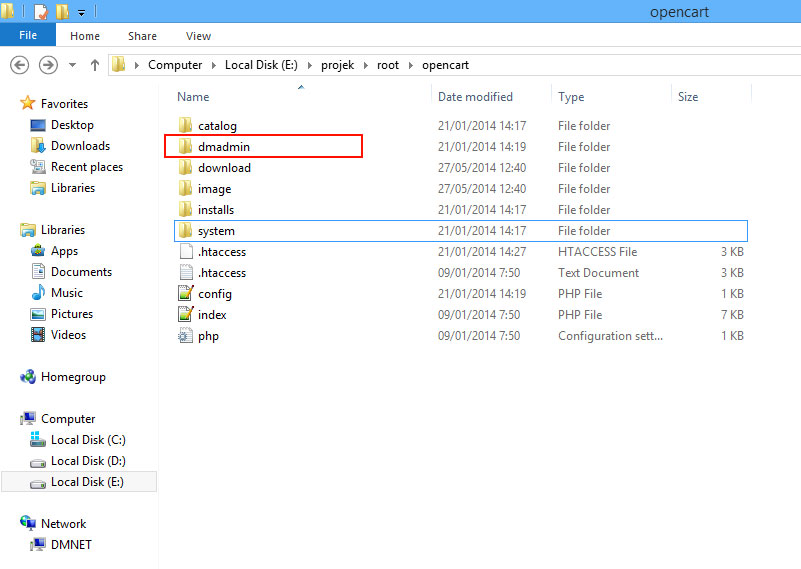The height and width of the screenshot is (569, 801).
Task: Click Computer in the address bar
Action: coord(175,65)
